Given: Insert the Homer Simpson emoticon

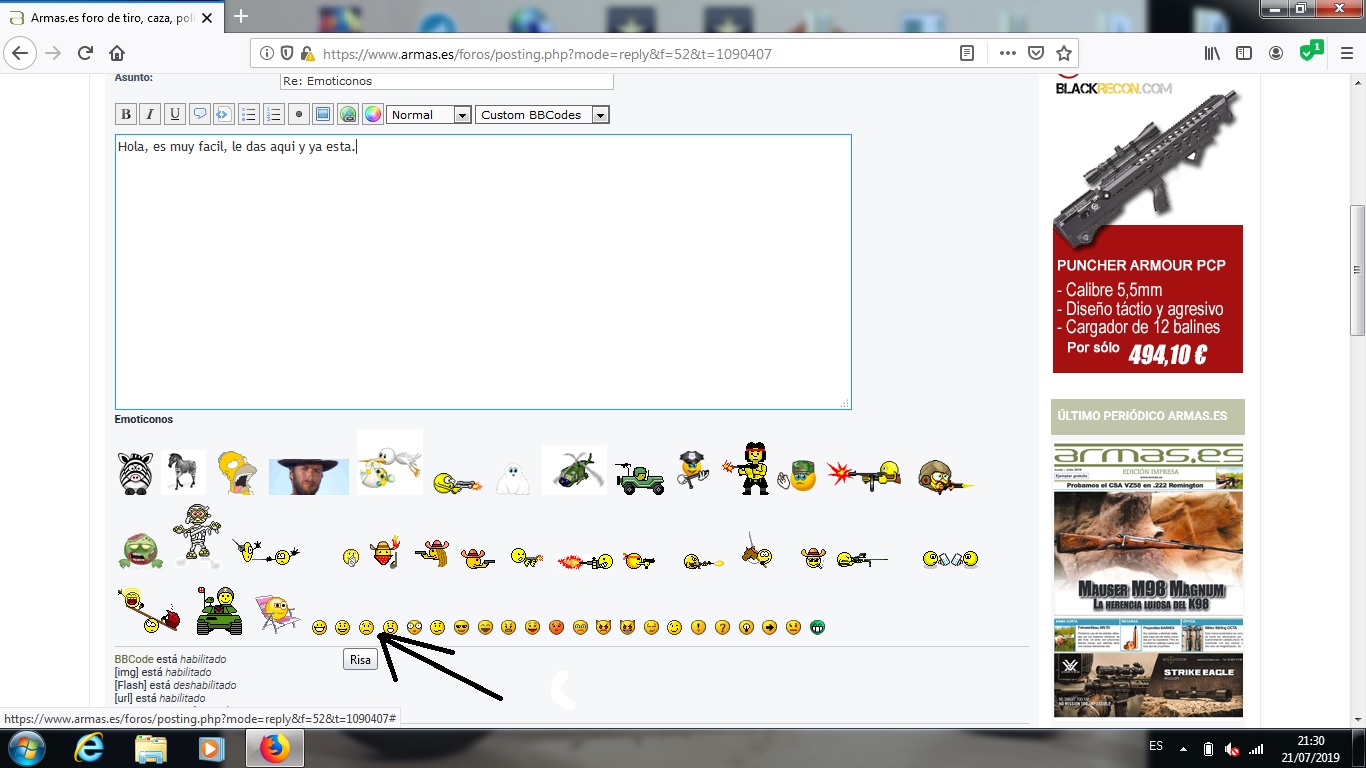Looking at the screenshot, I should 237,472.
